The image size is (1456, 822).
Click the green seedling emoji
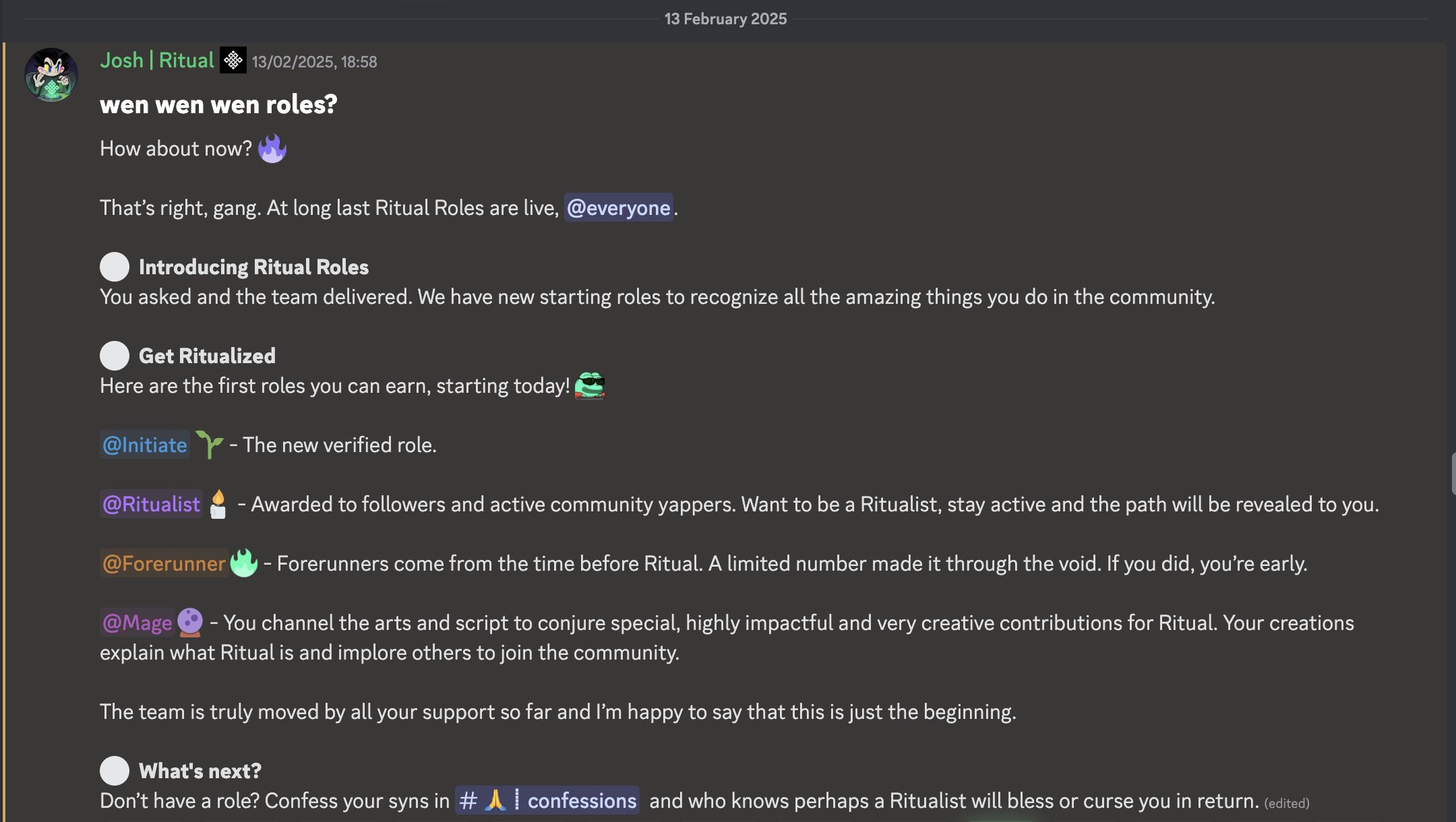coord(209,445)
